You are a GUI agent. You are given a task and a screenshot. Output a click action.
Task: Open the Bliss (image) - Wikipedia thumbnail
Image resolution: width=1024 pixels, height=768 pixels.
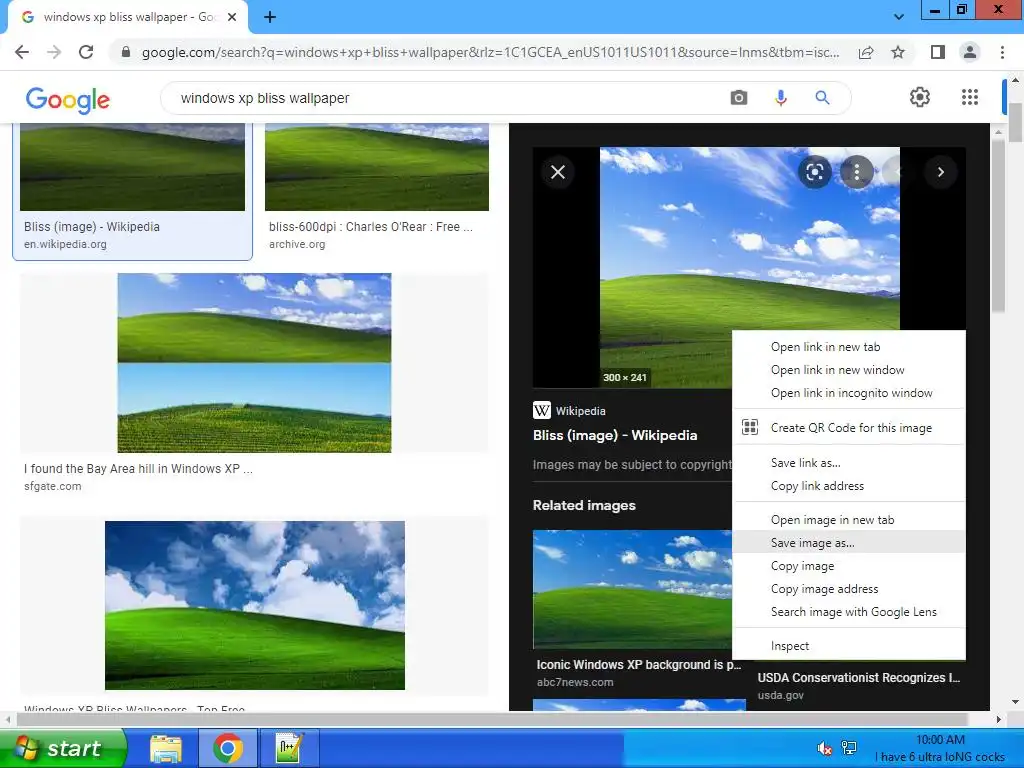pyautogui.click(x=133, y=167)
